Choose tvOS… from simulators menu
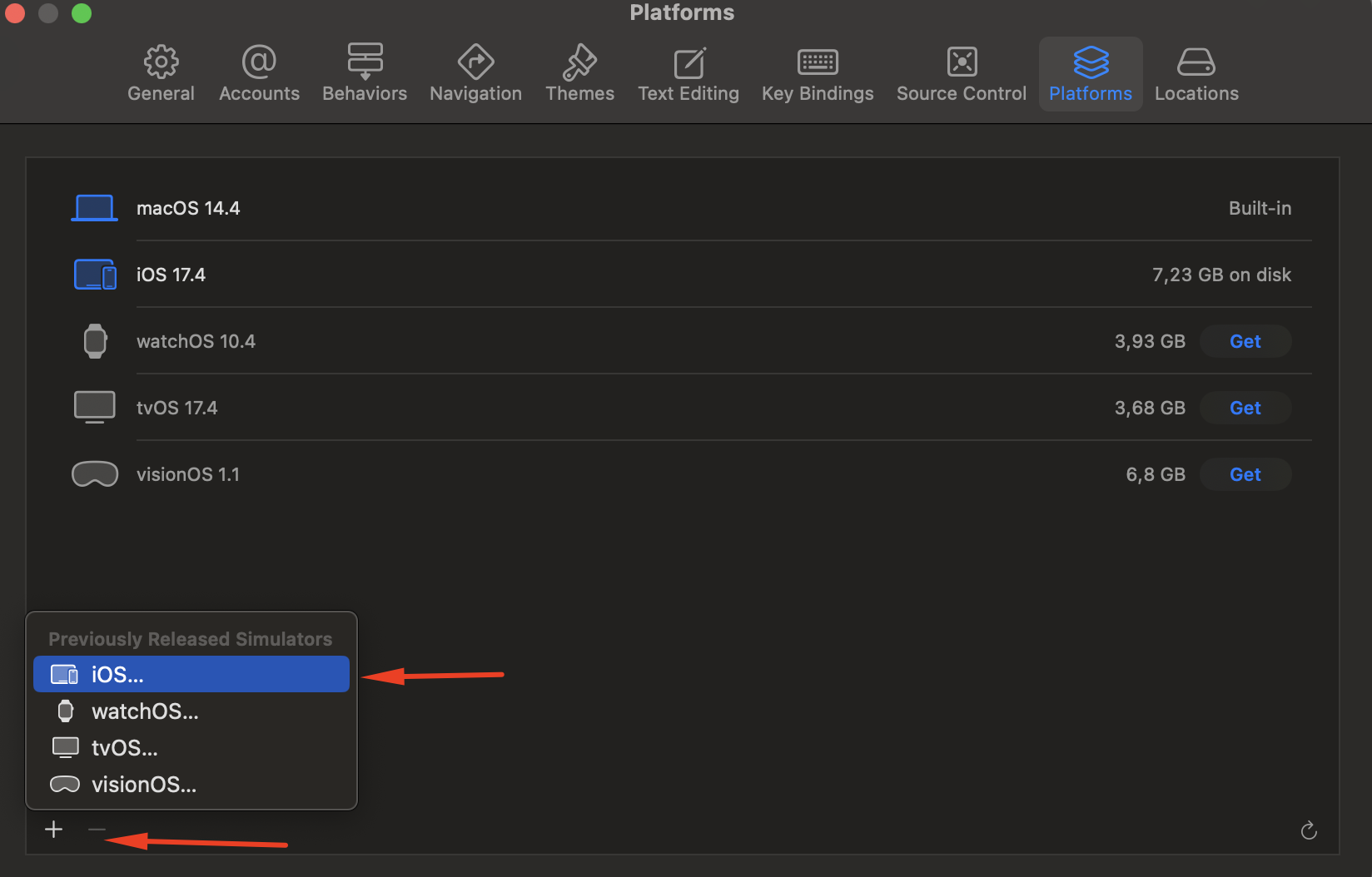1372x877 pixels. tap(191, 748)
